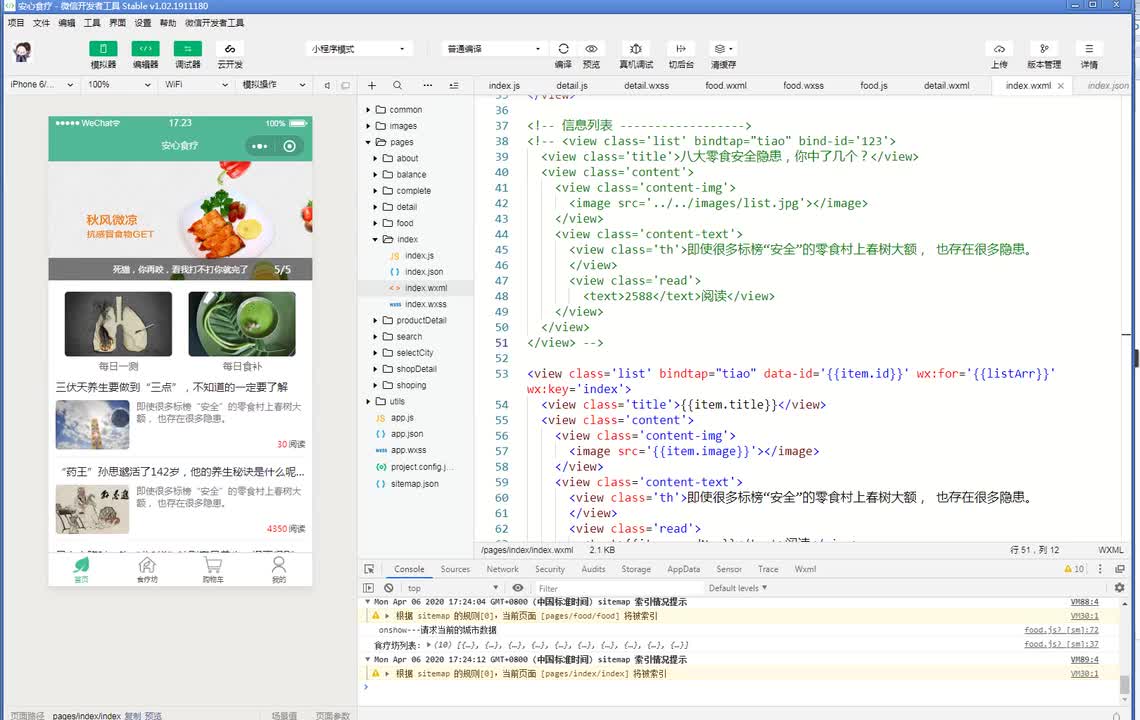Open the 详情 details panel
Image resolution: width=1140 pixels, height=720 pixels.
click(1089, 49)
